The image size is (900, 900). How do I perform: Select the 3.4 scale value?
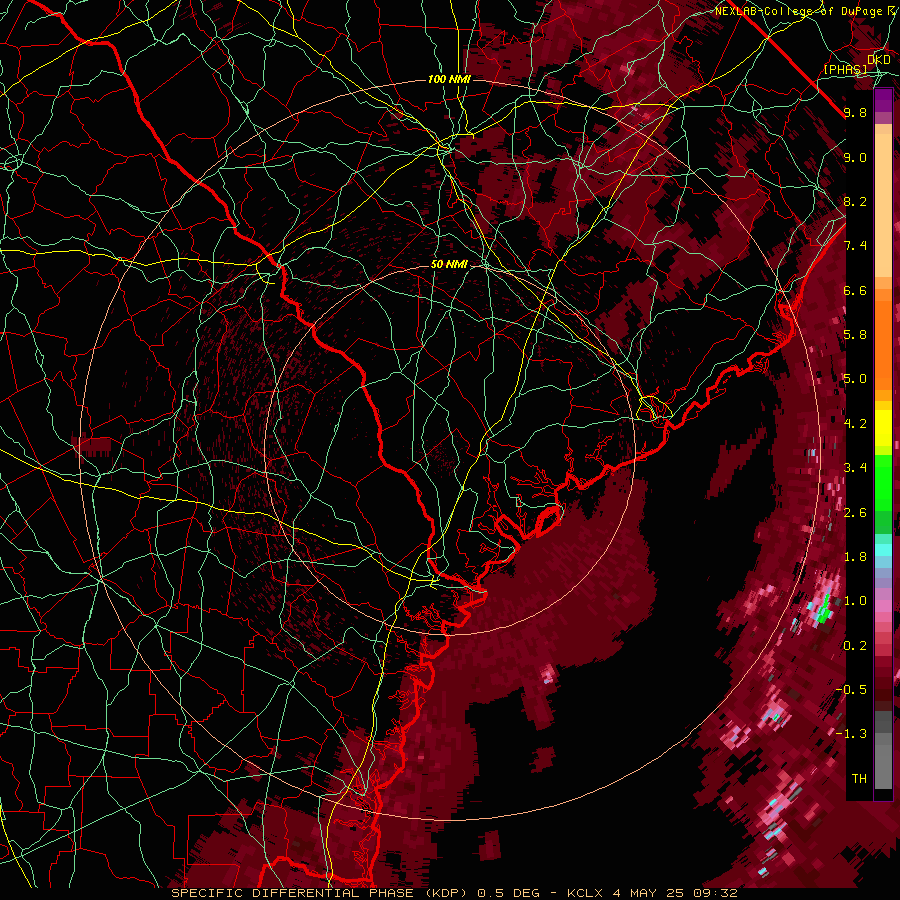855,468
